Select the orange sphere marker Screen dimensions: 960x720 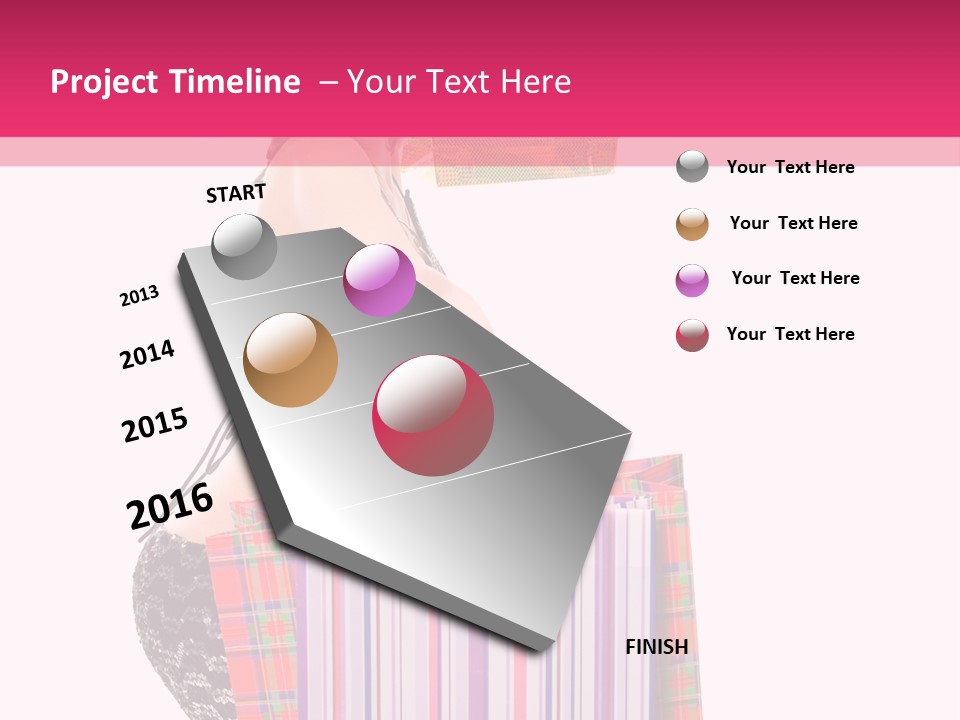(292, 358)
